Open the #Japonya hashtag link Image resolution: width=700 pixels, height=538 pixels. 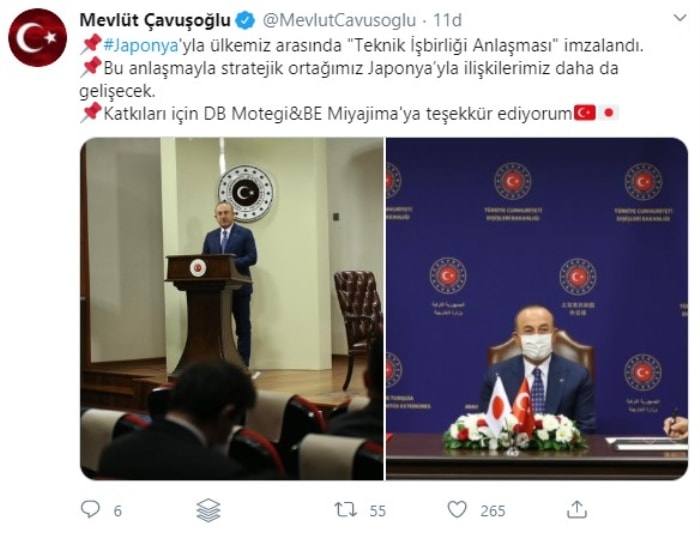tap(141, 46)
